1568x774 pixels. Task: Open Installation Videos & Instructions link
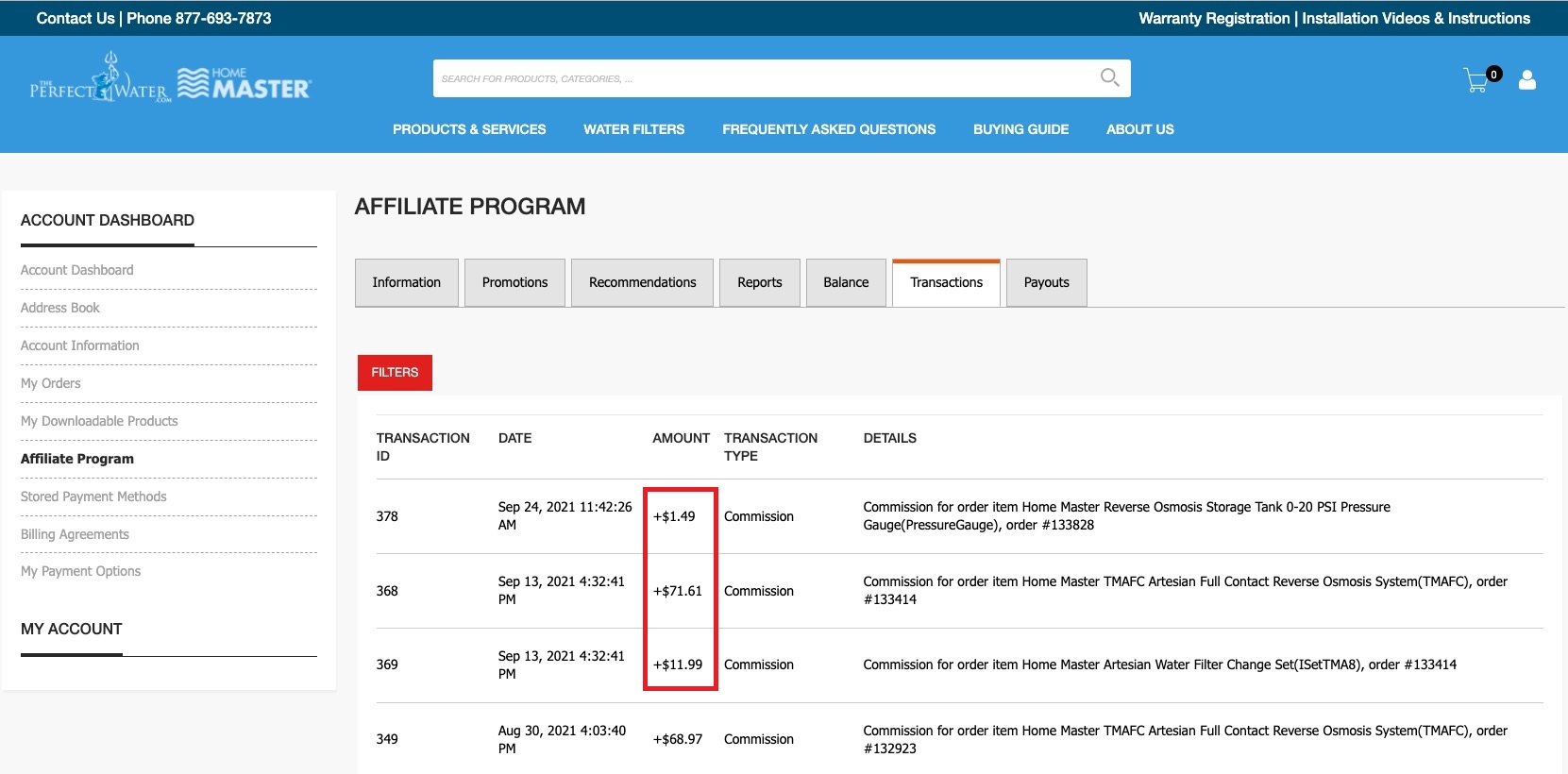[x=1416, y=18]
